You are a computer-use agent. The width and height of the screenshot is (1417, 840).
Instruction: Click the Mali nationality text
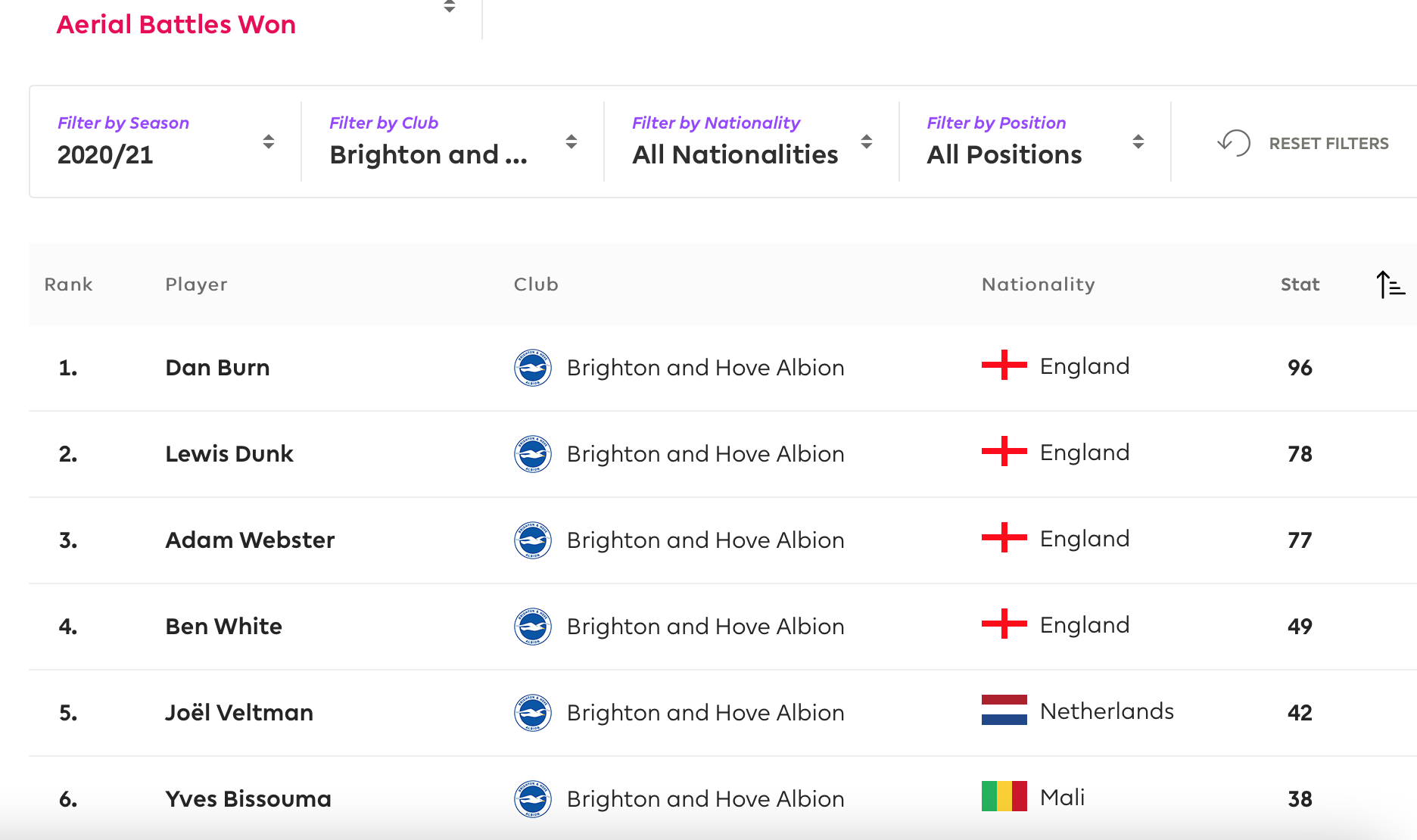[1063, 798]
